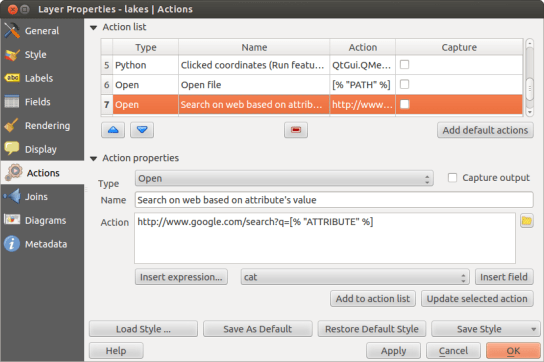544x362 pixels.
Task: Select the Python row 5 Type cell
Action: click(145, 65)
